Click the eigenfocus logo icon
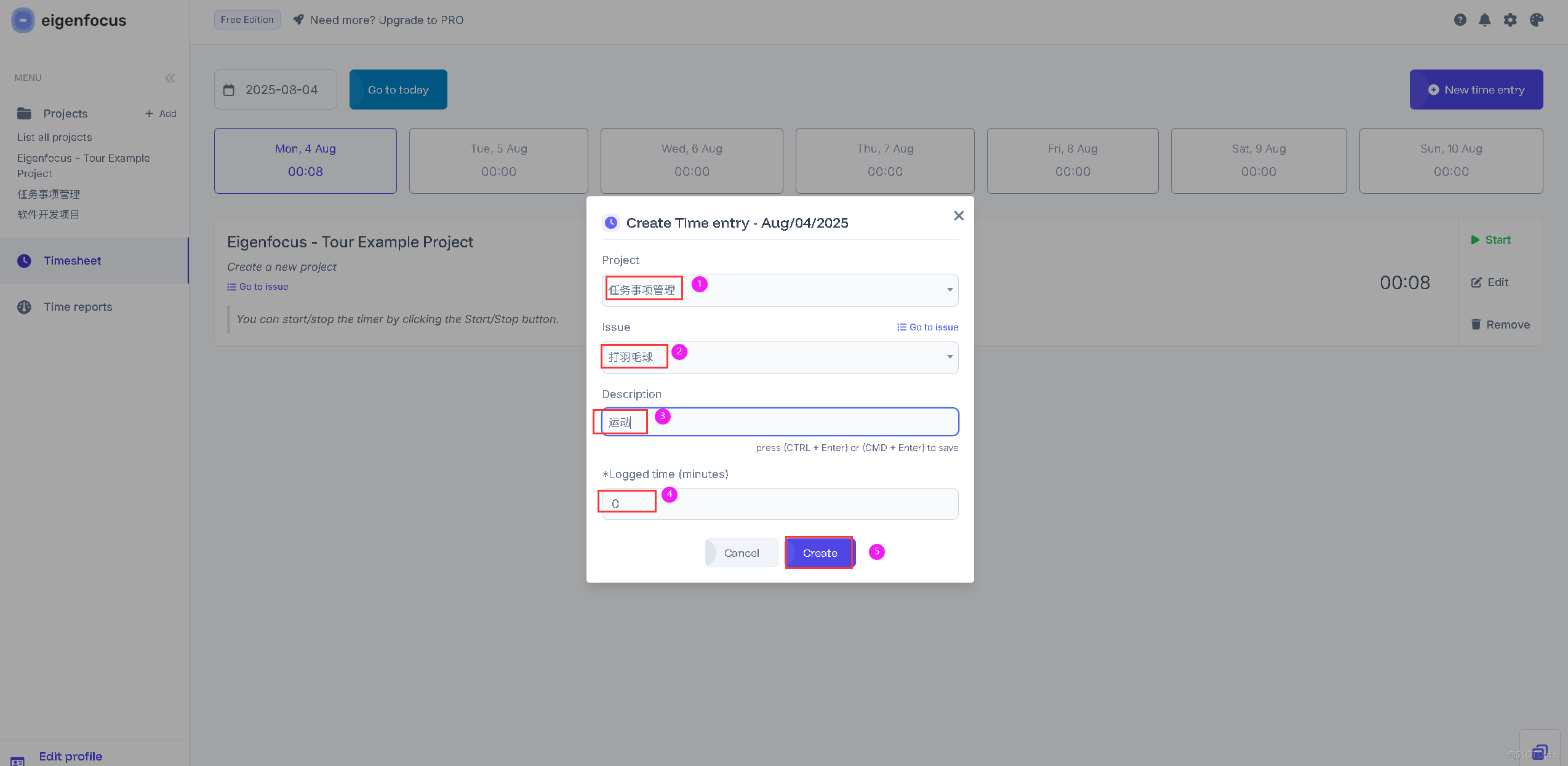The height and width of the screenshot is (766, 1568). pyautogui.click(x=23, y=20)
